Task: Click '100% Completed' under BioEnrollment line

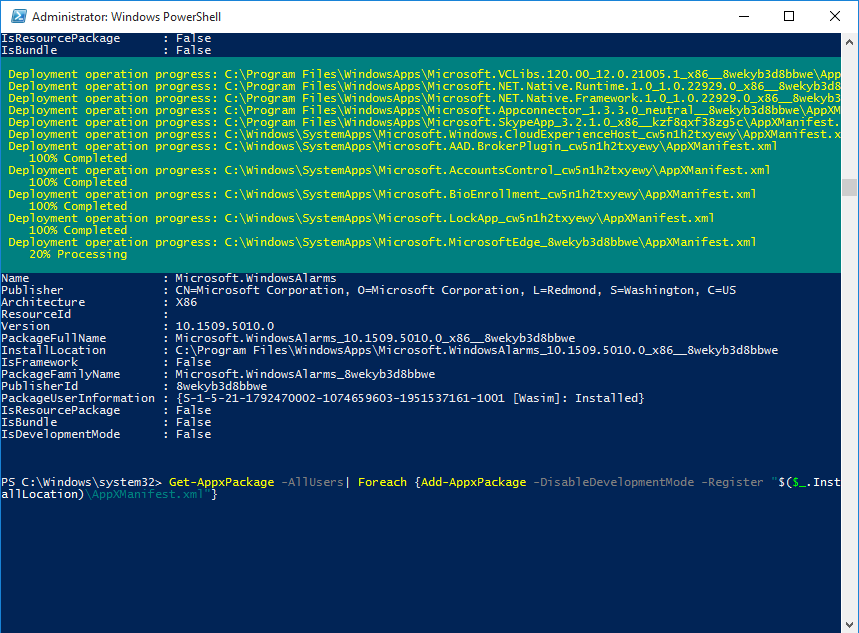Action: coord(78,206)
